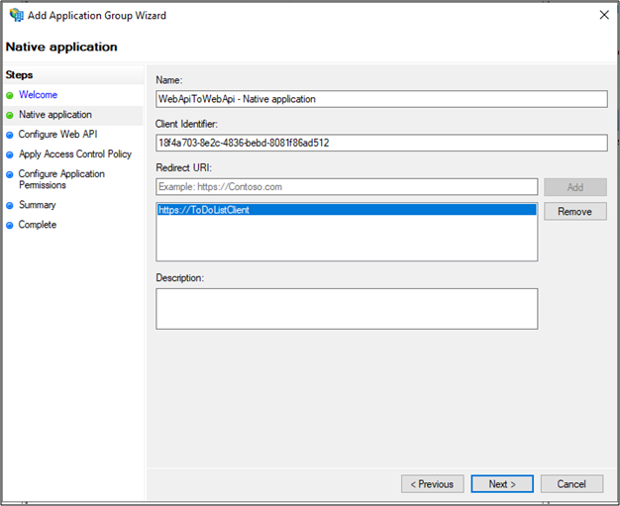The image size is (620, 506).
Task: Click inside the Name text field
Action: (382, 99)
